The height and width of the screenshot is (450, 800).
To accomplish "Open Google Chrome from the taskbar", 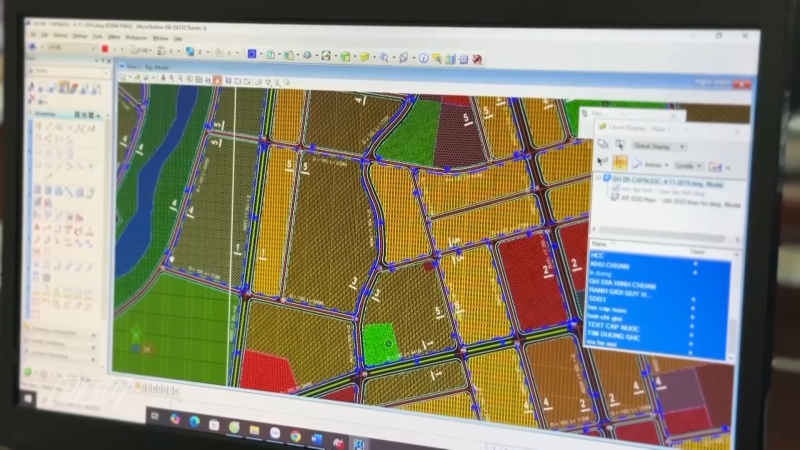I will click(295, 436).
